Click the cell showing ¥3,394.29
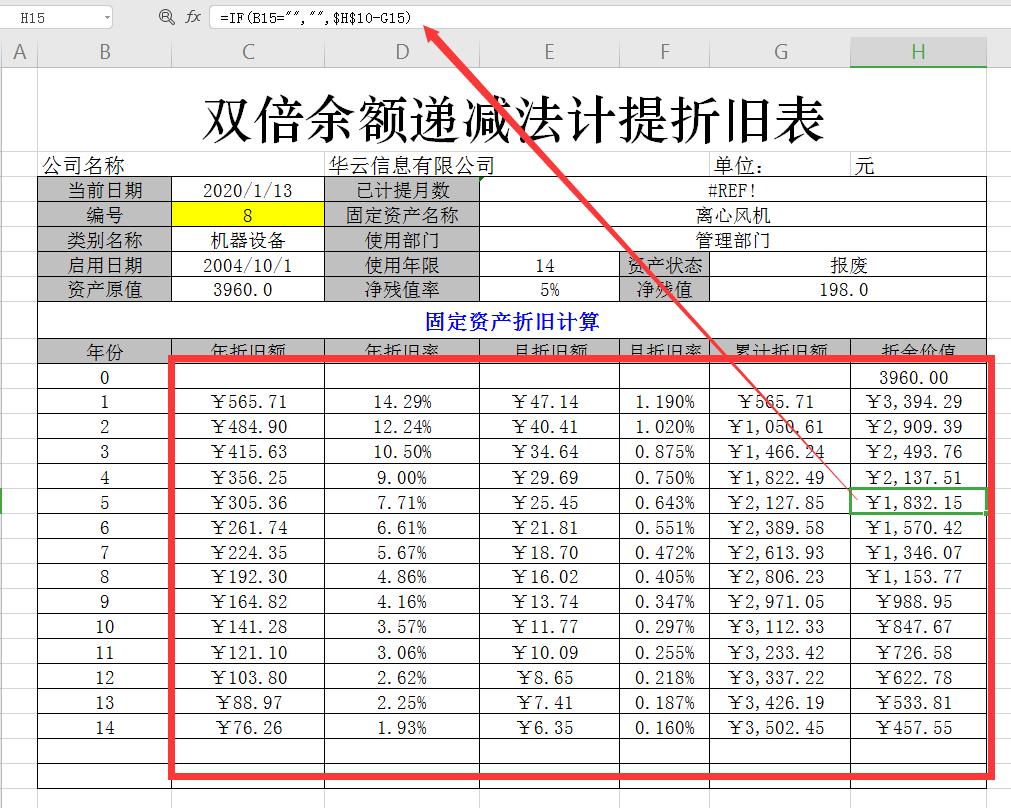Viewport: 1011px width, 808px height. click(x=917, y=402)
